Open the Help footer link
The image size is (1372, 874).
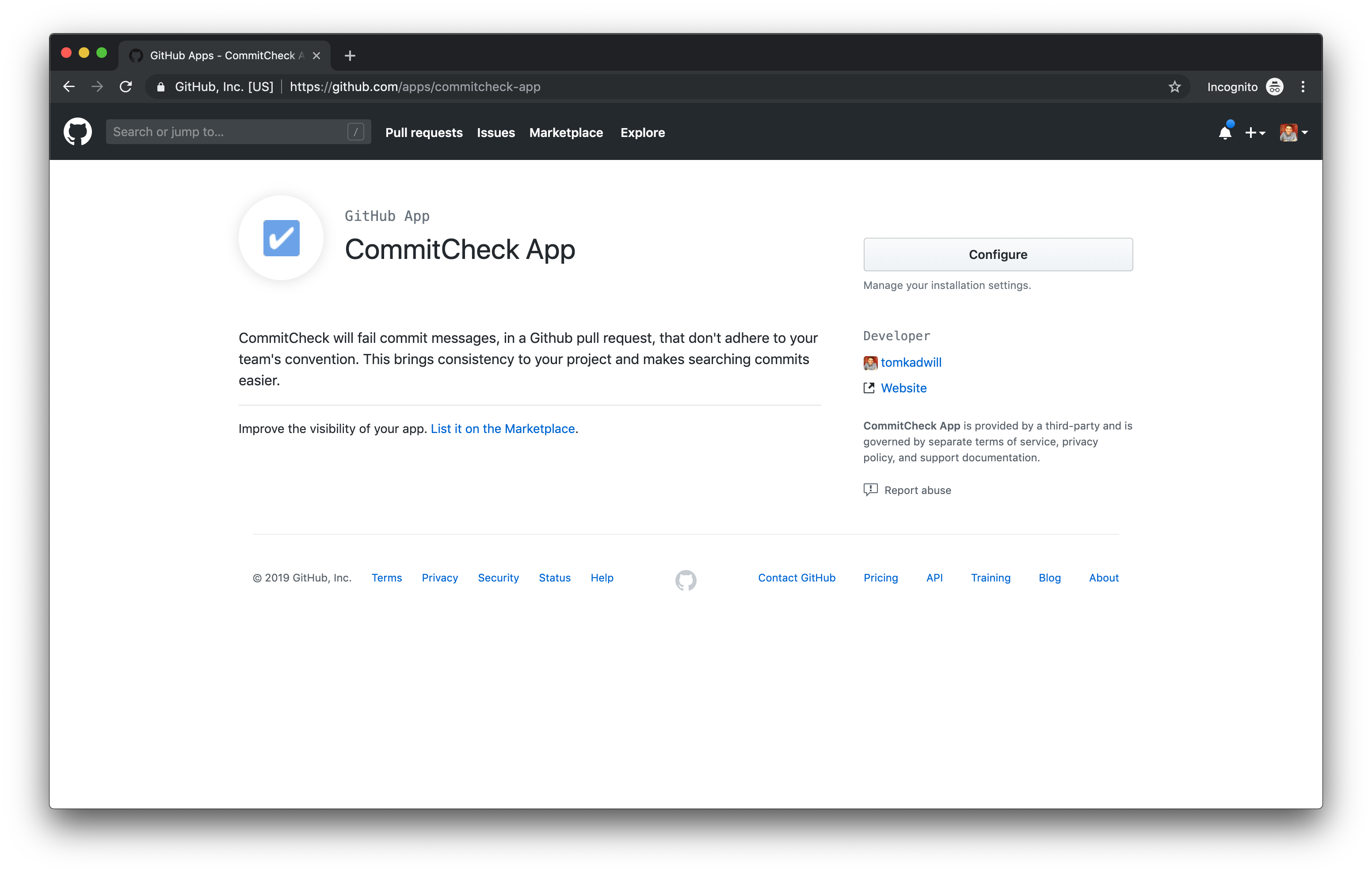coord(602,578)
